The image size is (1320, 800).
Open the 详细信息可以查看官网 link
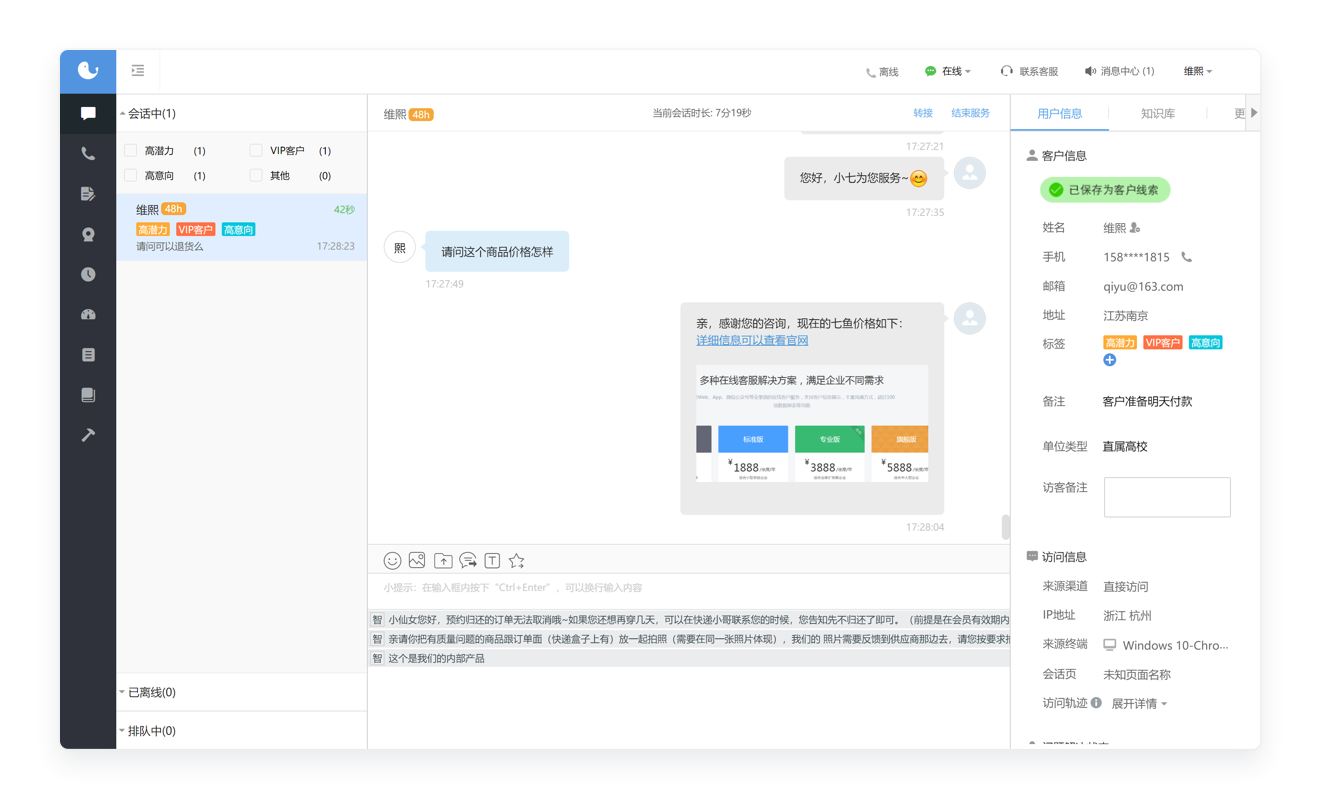point(752,341)
